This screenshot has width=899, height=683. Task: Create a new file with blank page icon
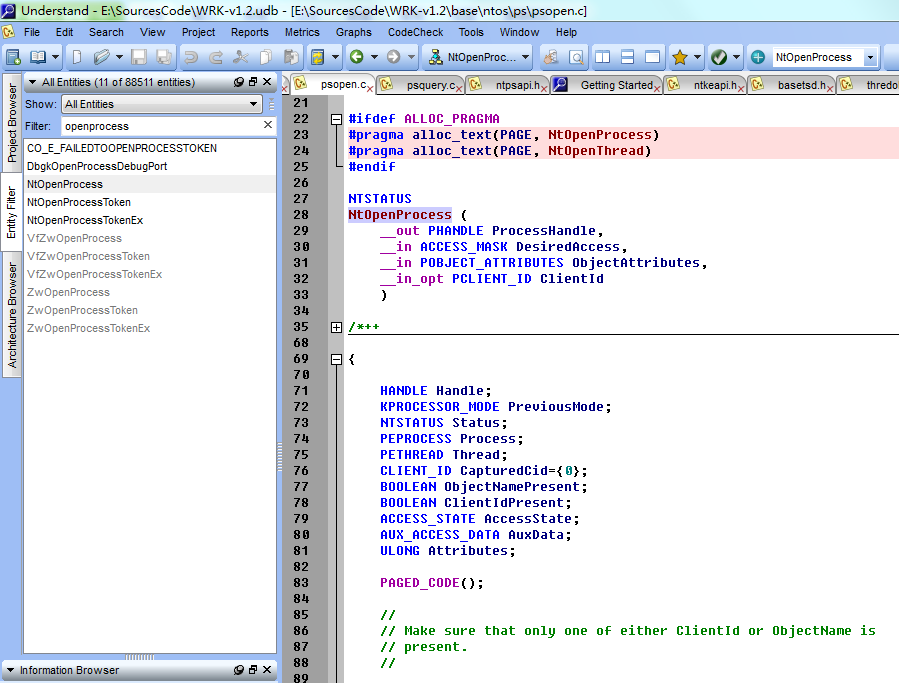tap(77, 57)
